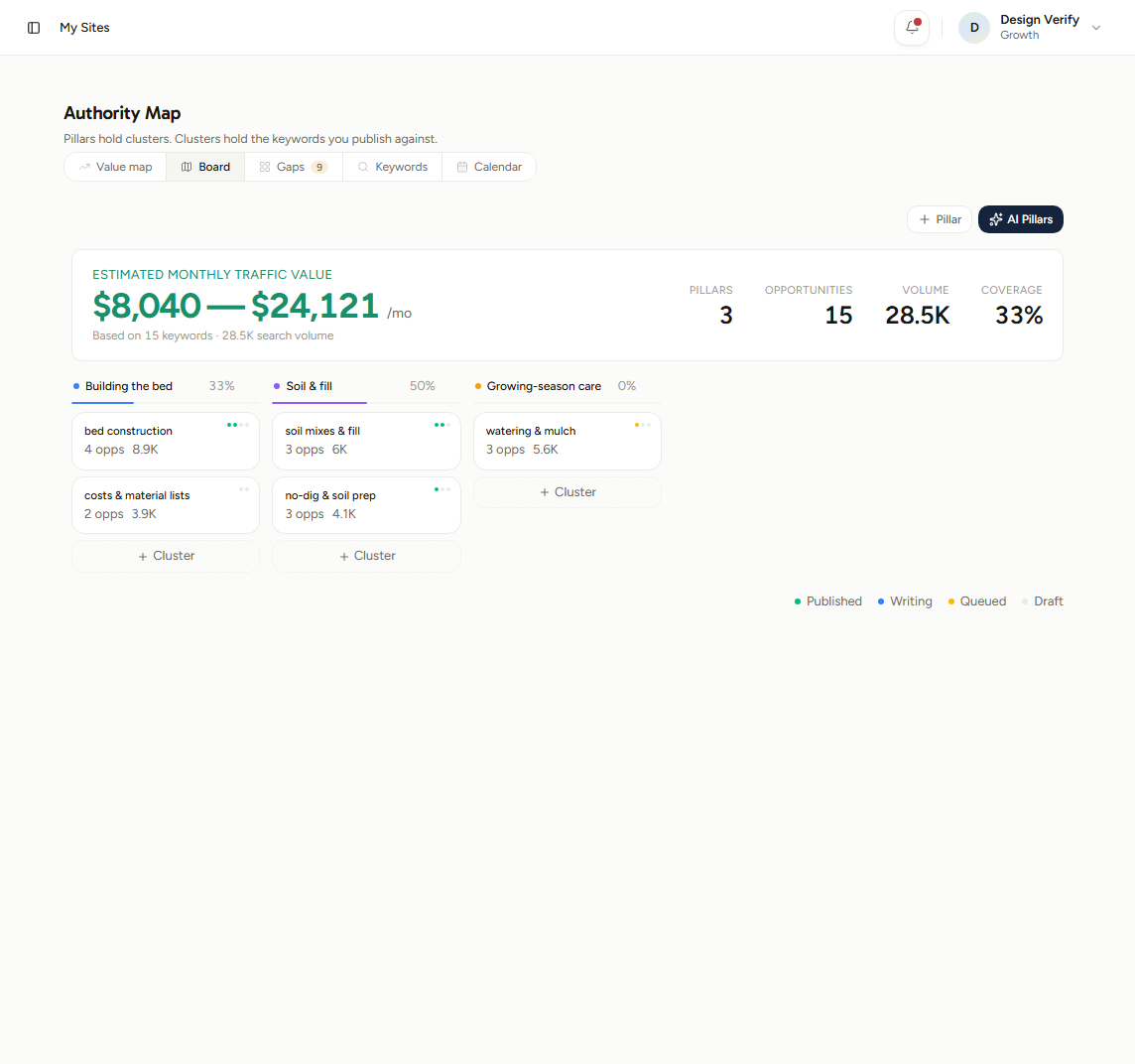This screenshot has width=1135, height=1064.
Task: Click the $8,040 — $24,121 traffic value
Action: [236, 306]
